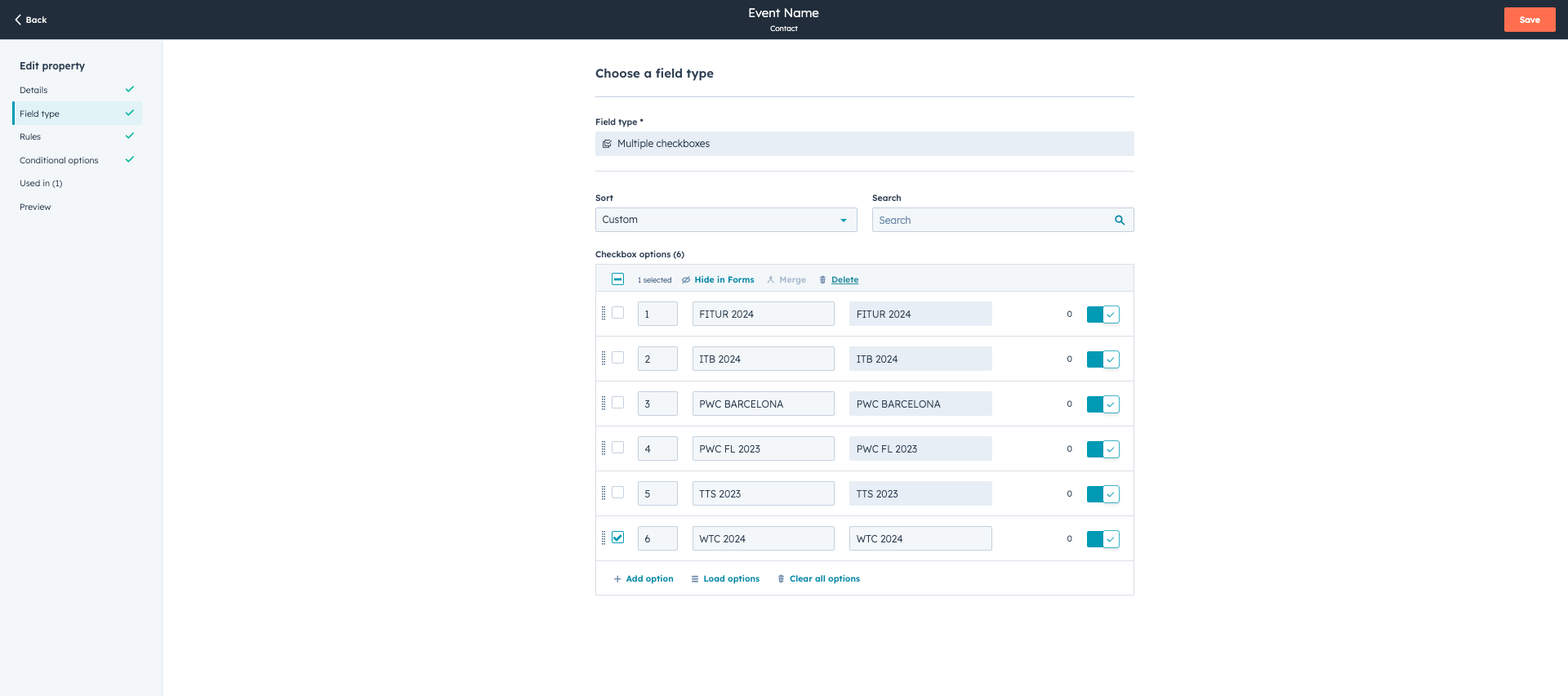Edit the FITUR 2024 label field
Screen dimensions: 1568x696
[763, 314]
